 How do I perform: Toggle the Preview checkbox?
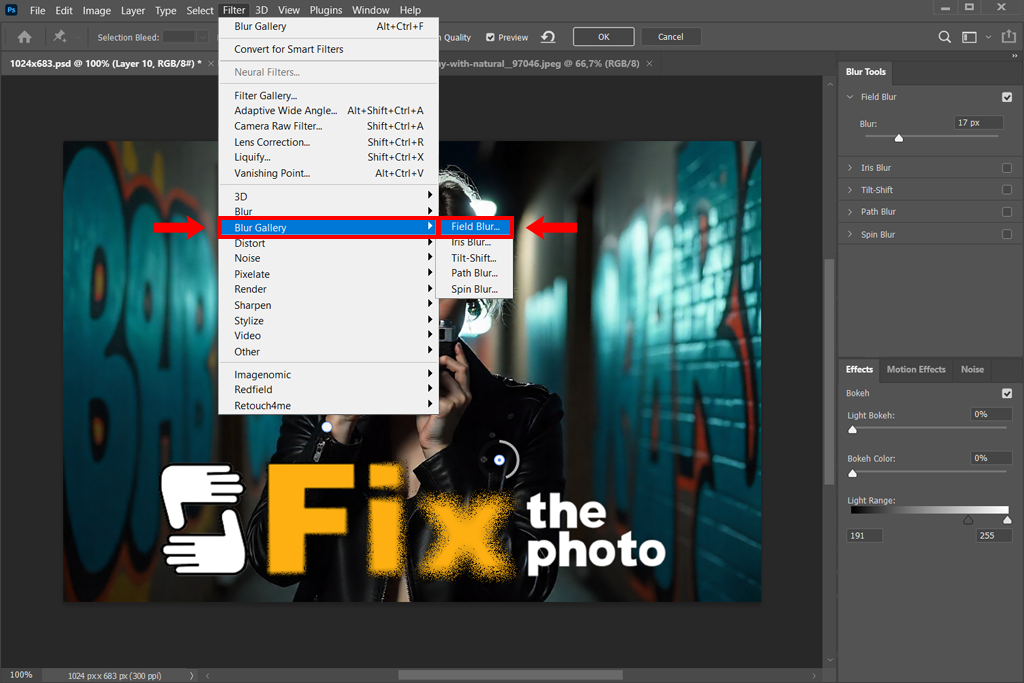pos(490,38)
